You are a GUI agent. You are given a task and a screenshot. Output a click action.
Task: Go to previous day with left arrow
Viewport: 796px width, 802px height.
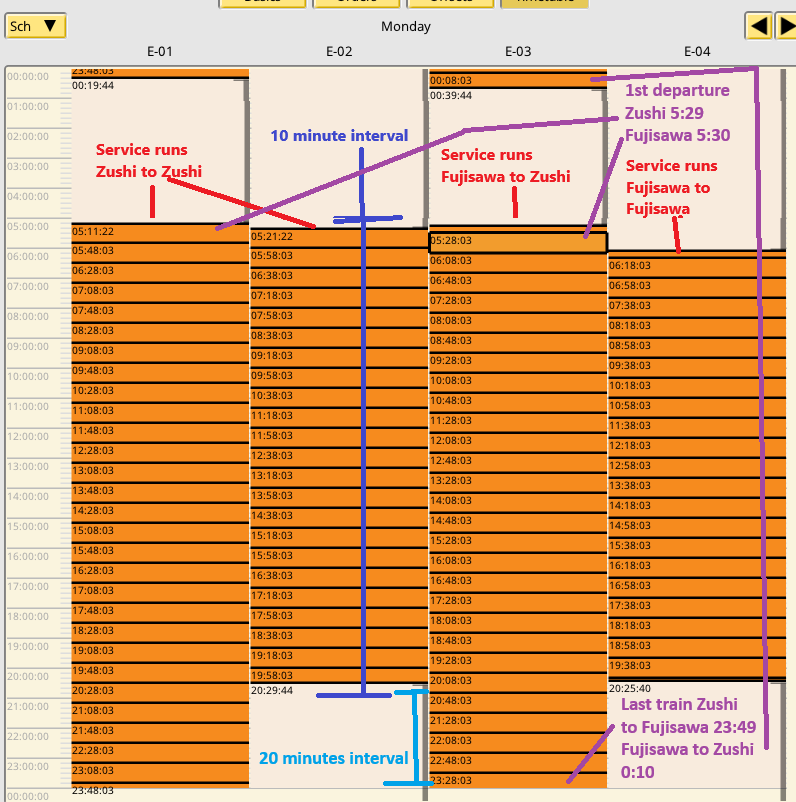(x=758, y=26)
